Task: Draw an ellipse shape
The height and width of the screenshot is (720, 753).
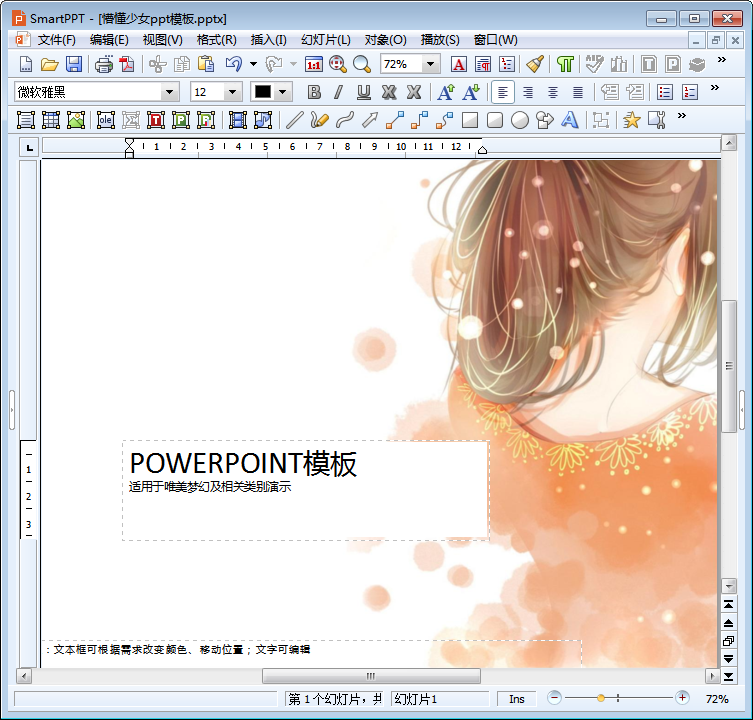Action: pyautogui.click(x=520, y=120)
